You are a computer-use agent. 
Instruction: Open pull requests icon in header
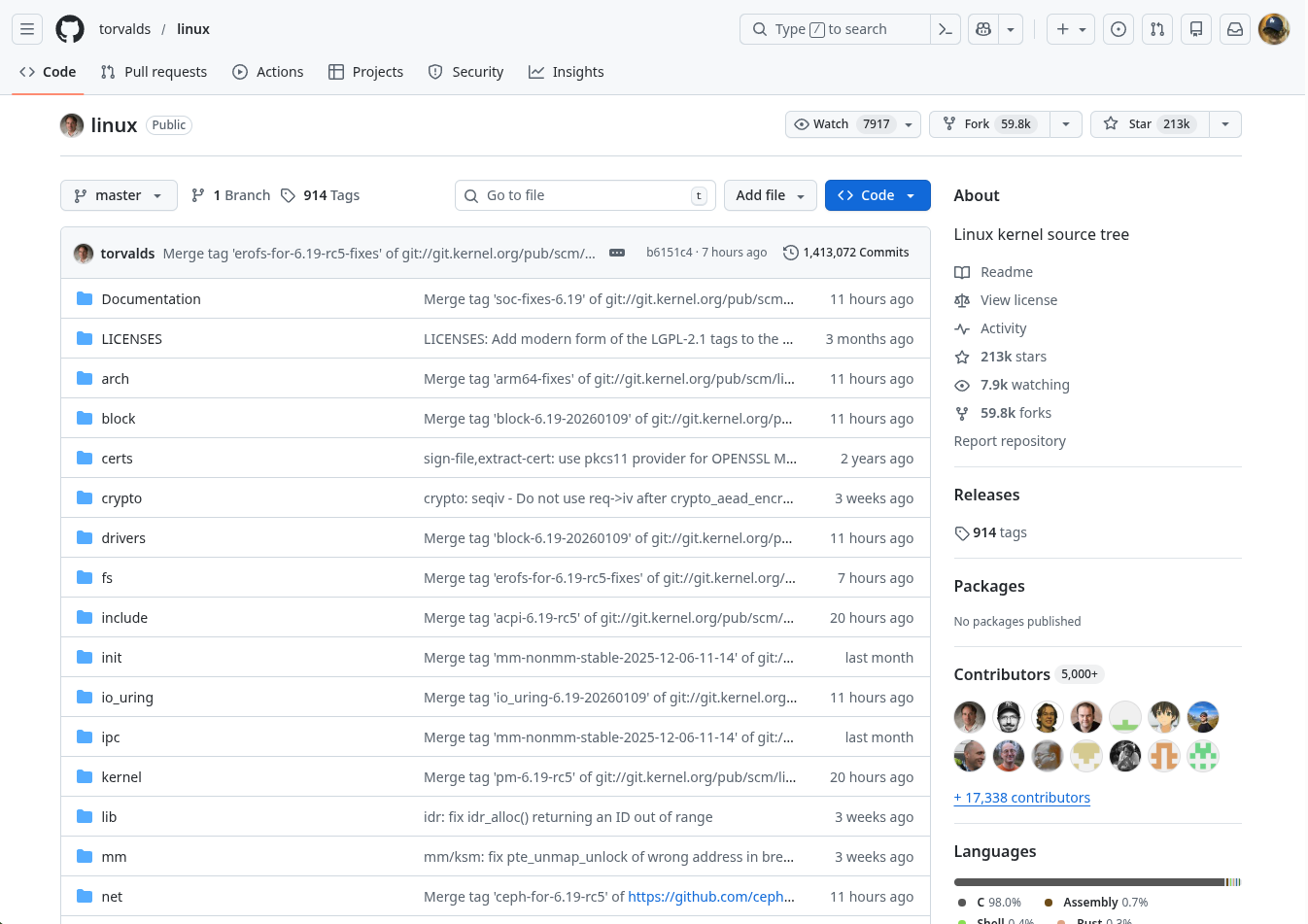1157,29
